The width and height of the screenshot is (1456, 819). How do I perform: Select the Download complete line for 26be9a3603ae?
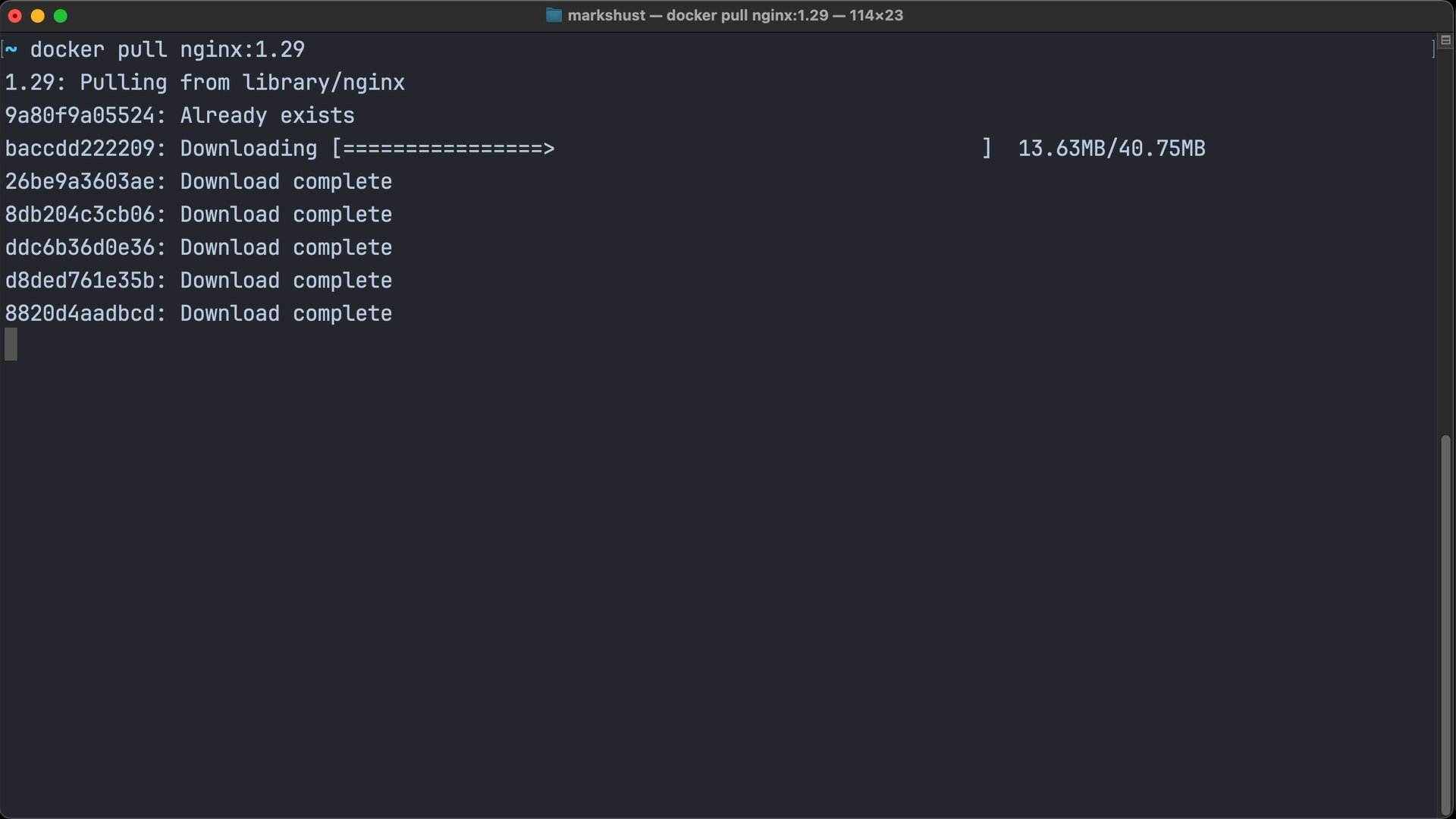pyautogui.click(x=199, y=181)
